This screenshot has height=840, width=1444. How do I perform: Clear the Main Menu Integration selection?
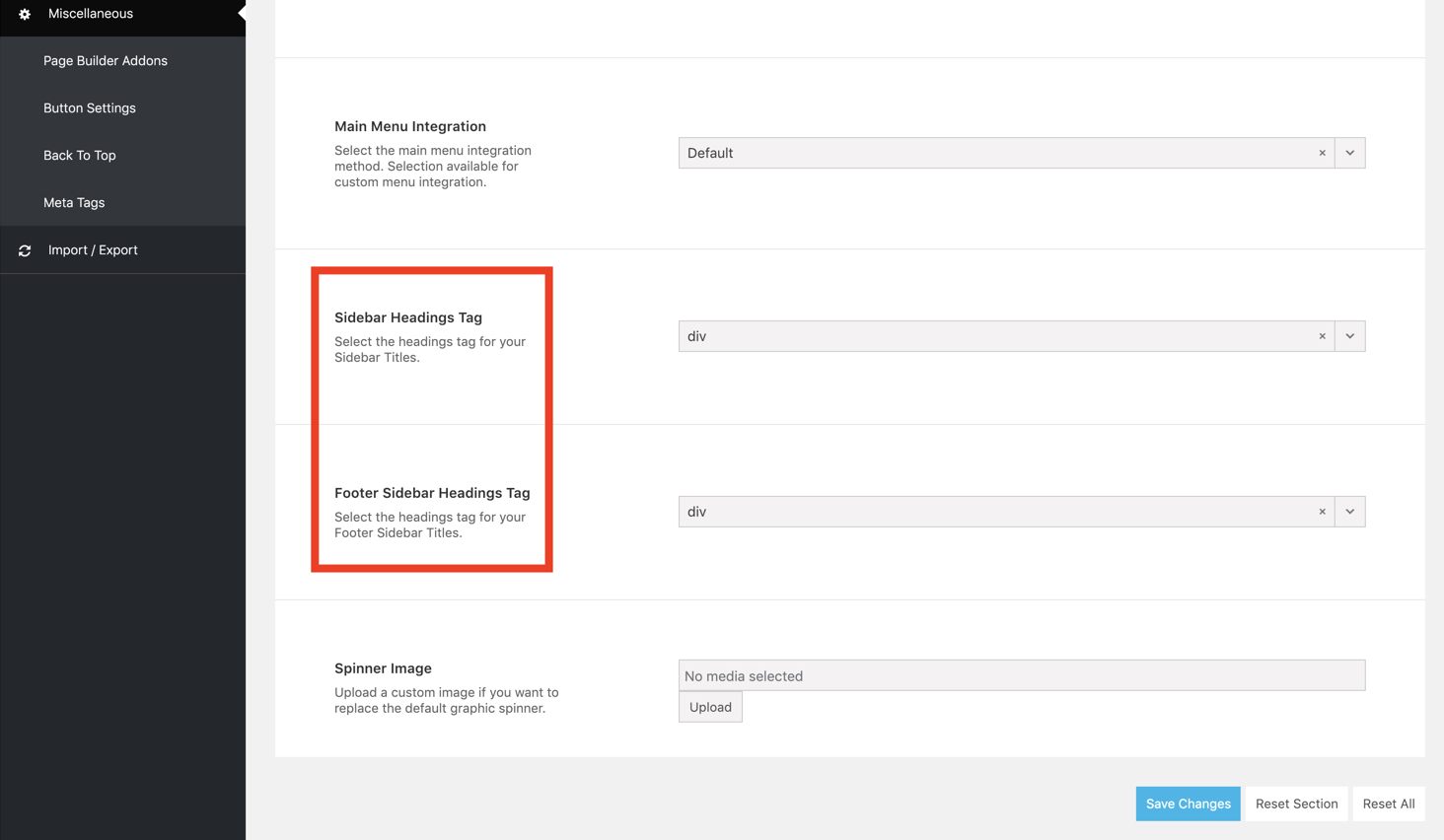click(x=1322, y=153)
